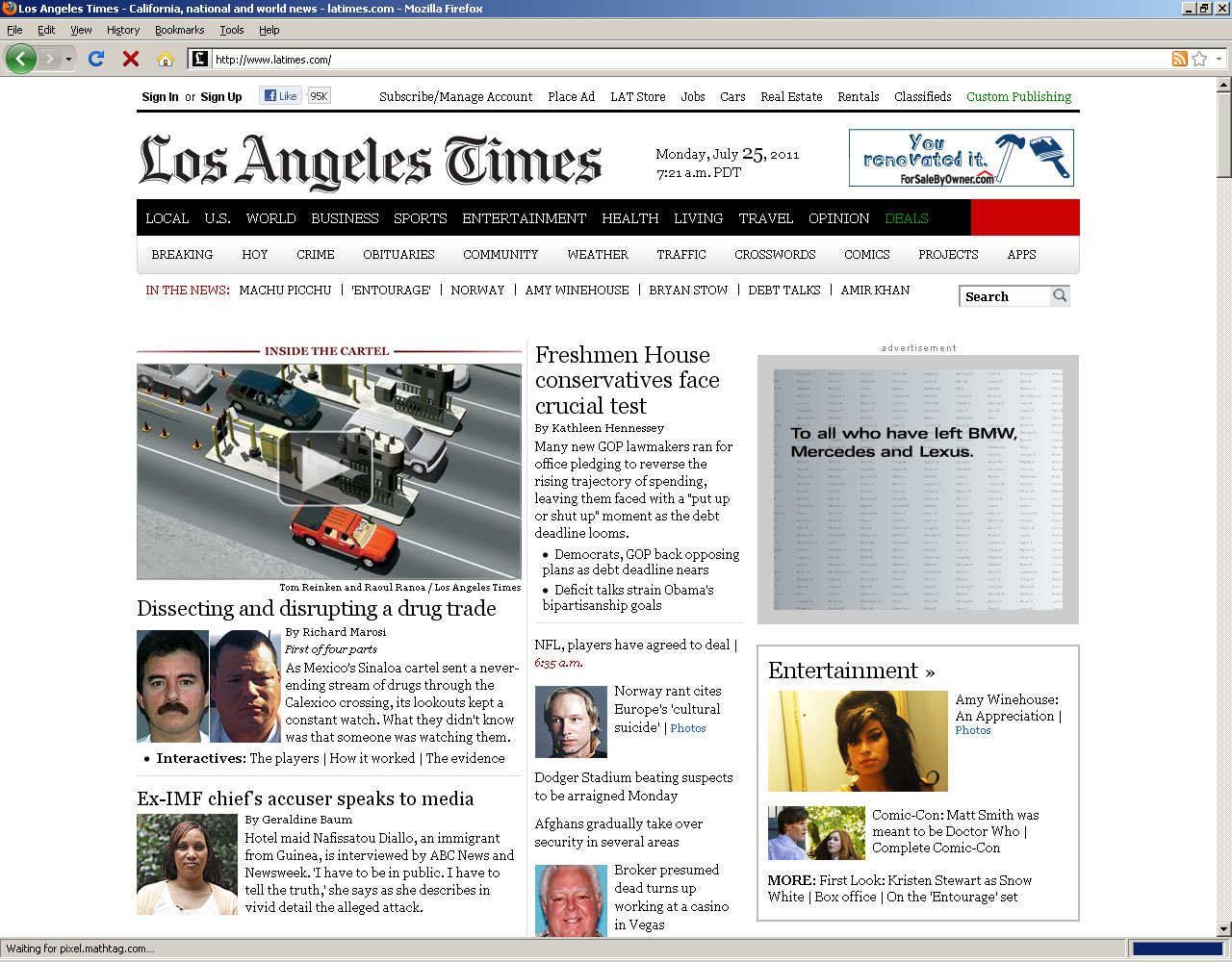
Task: Click the magnifying glass search icon
Action: (x=1060, y=295)
